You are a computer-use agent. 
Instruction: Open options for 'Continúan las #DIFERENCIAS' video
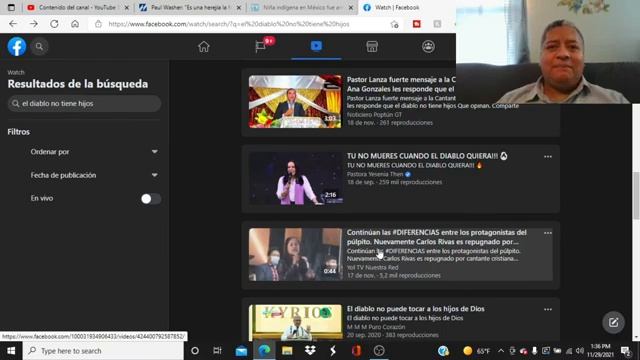tap(548, 233)
